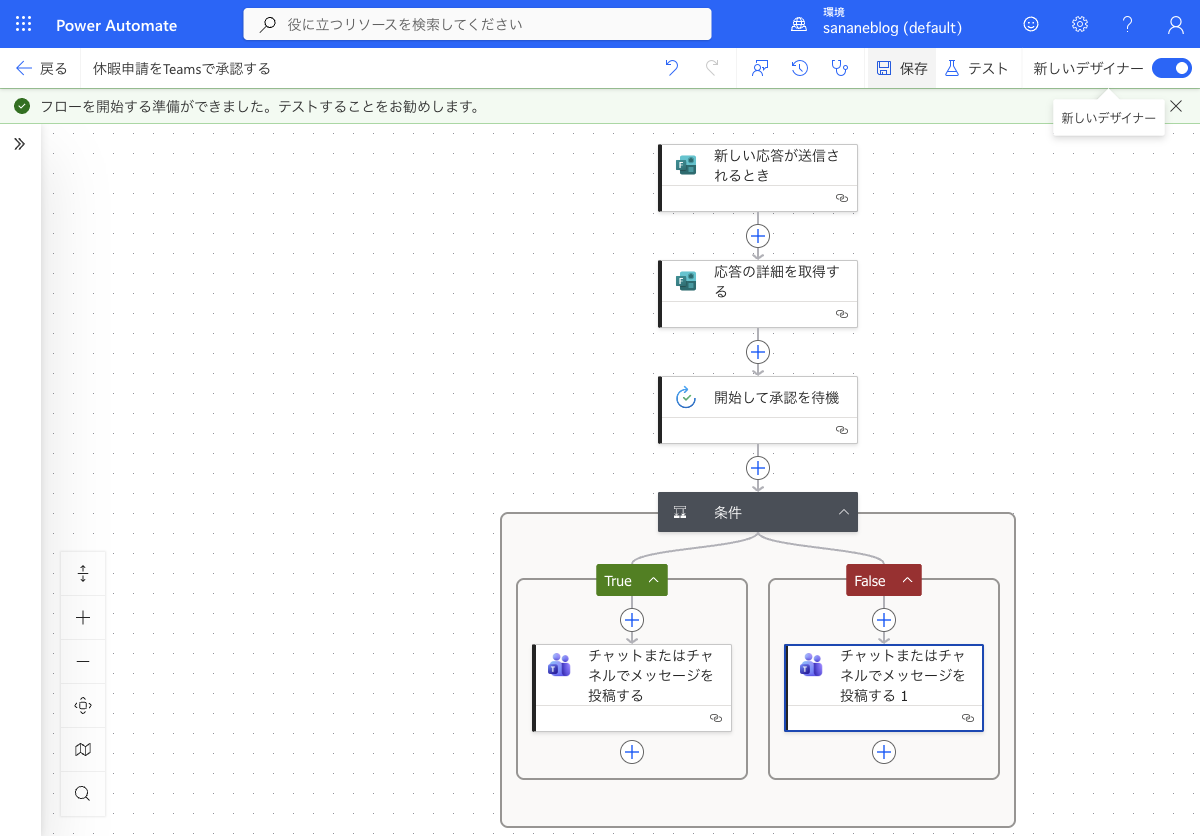Open the account profile icon
The image size is (1200, 836).
(x=1176, y=24)
